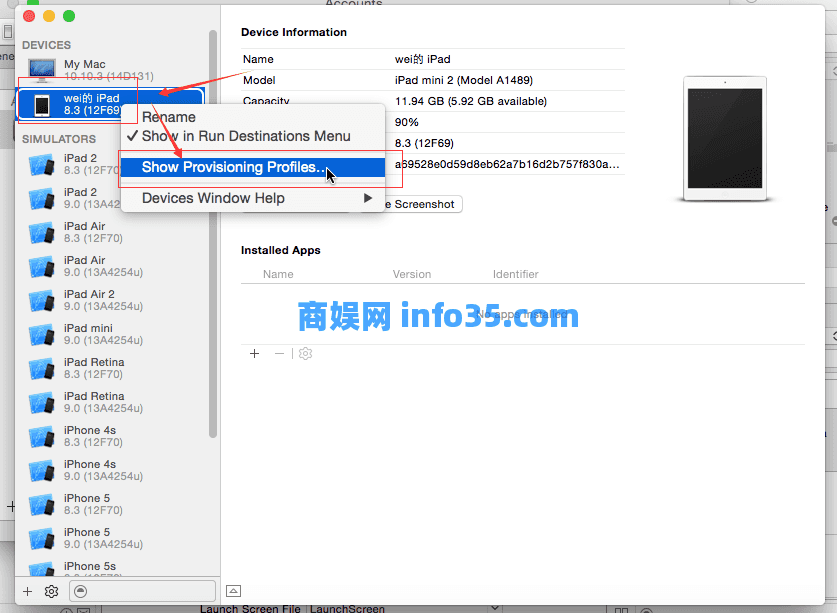Click the DEVICES section header

(x=46, y=45)
